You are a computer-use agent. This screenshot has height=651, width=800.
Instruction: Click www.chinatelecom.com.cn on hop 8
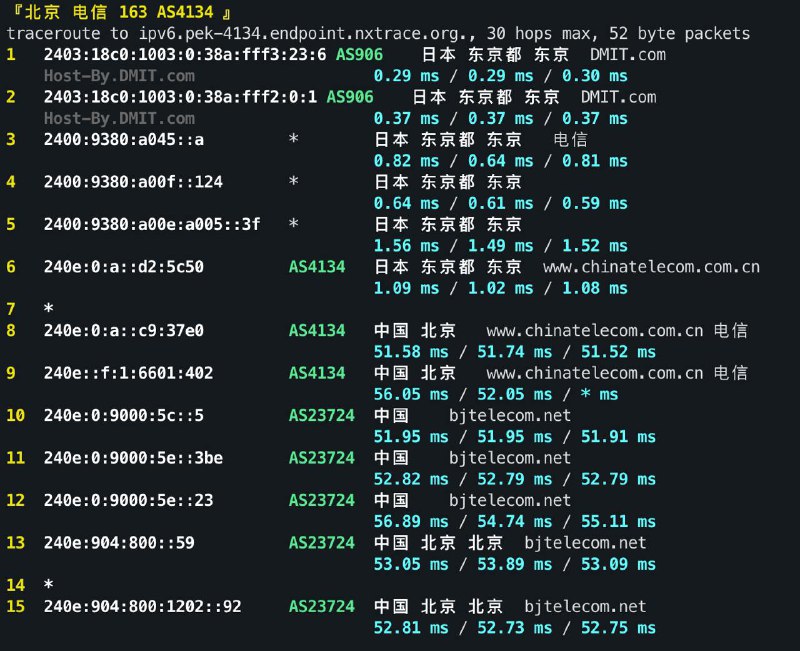pyautogui.click(x=594, y=331)
